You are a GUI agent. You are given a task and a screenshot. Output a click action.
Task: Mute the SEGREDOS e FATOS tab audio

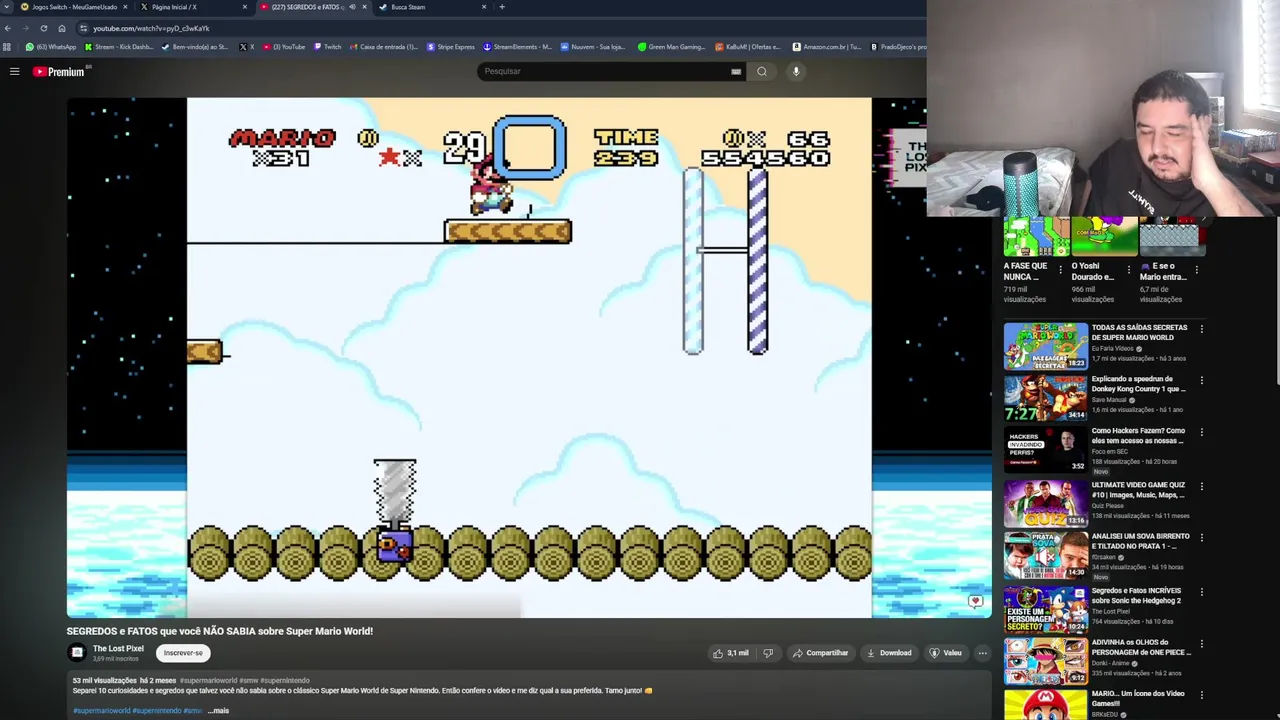pos(352,7)
